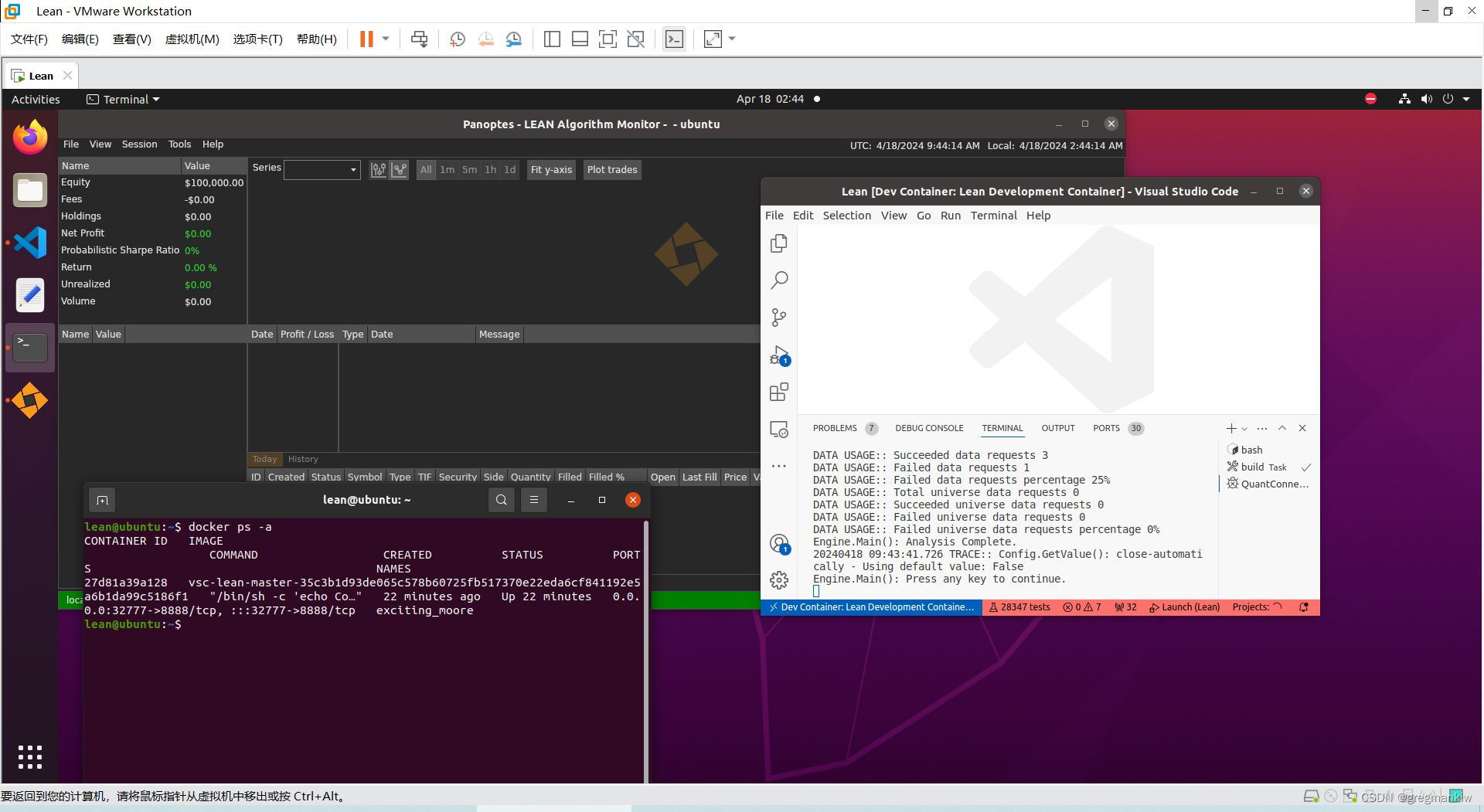This screenshot has width=1484, height=812.
Task: Close the VS Code terminal panel
Action: coord(1302,428)
